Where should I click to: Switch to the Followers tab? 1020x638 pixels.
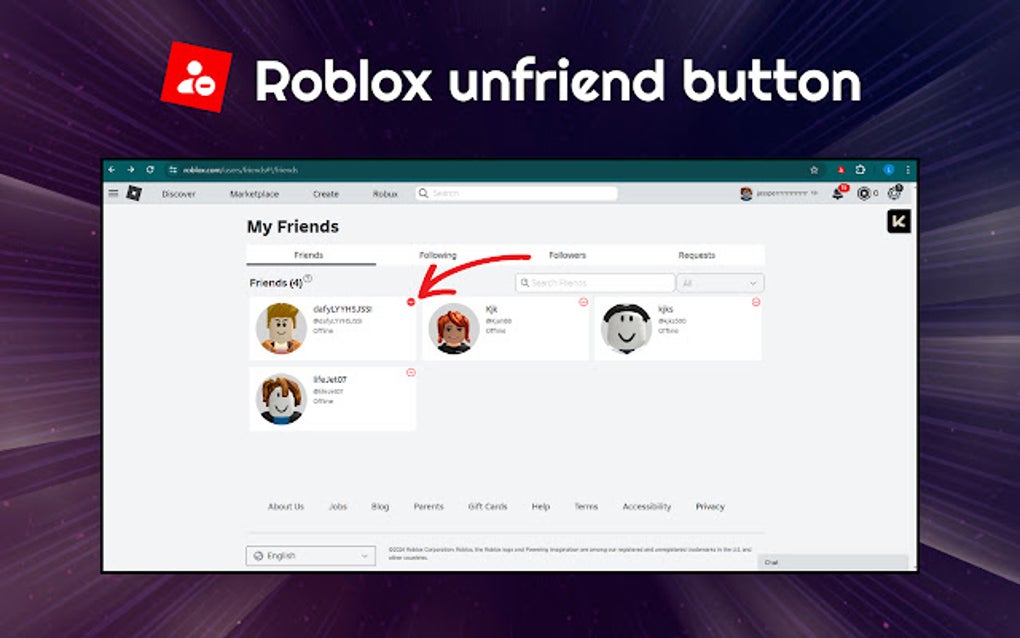[x=568, y=255]
